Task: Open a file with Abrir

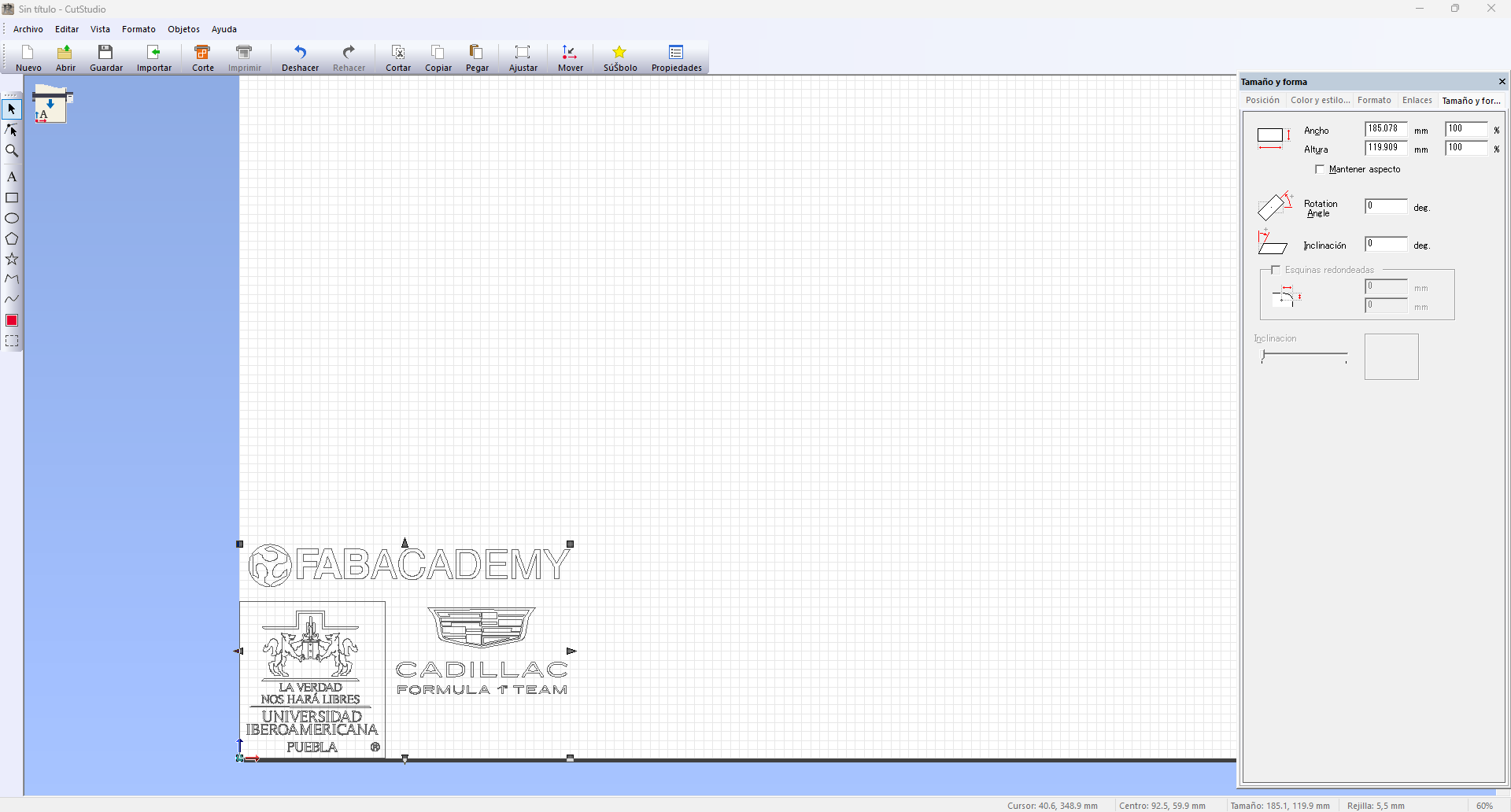Action: (x=65, y=58)
